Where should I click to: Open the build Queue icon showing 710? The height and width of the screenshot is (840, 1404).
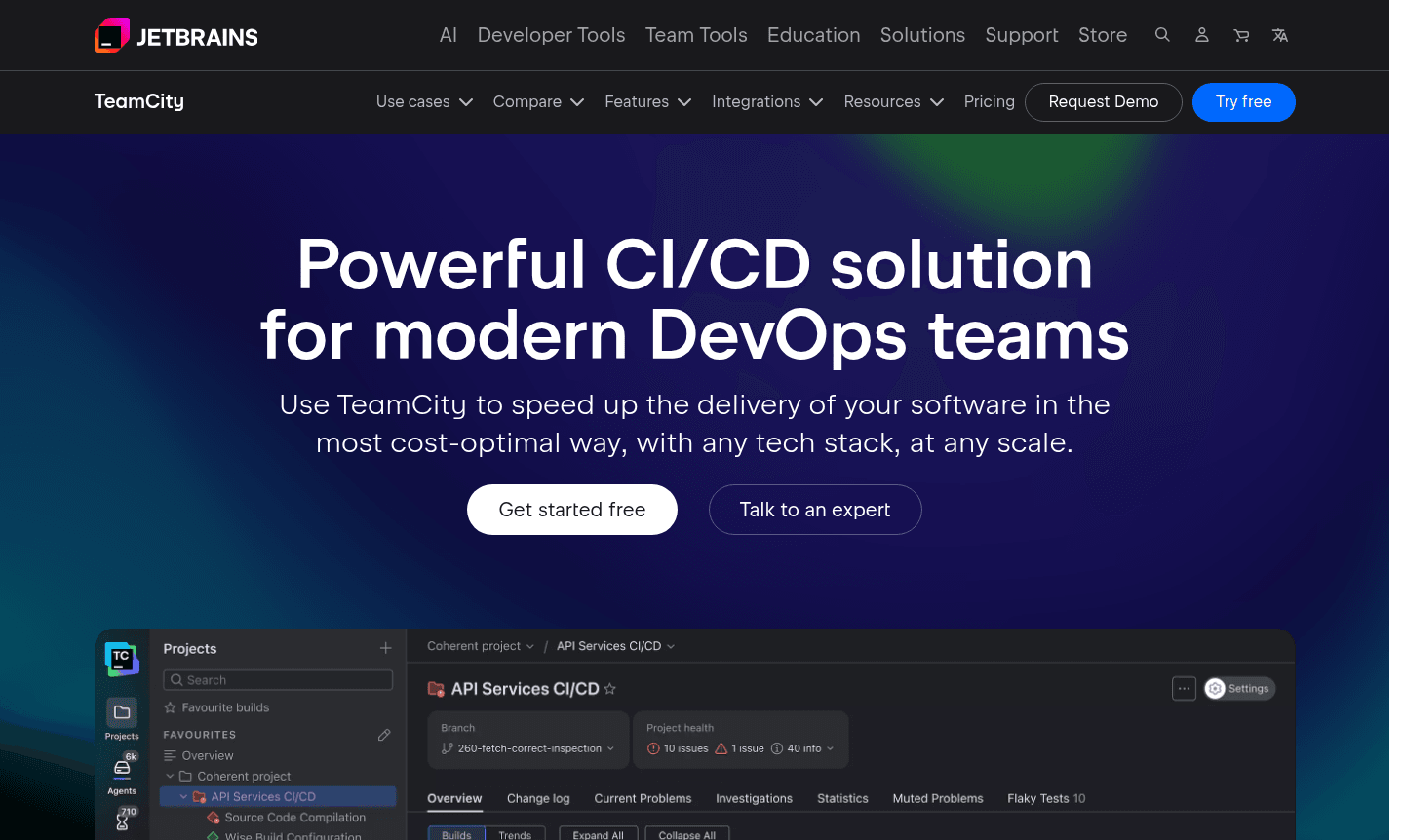click(121, 821)
